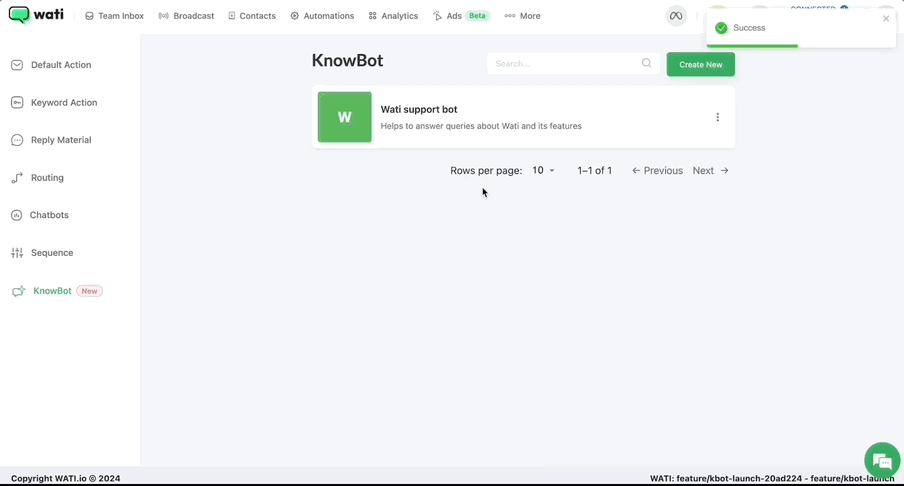Open the Routing arrow icon
This screenshot has height=486, width=904.
(x=17, y=178)
